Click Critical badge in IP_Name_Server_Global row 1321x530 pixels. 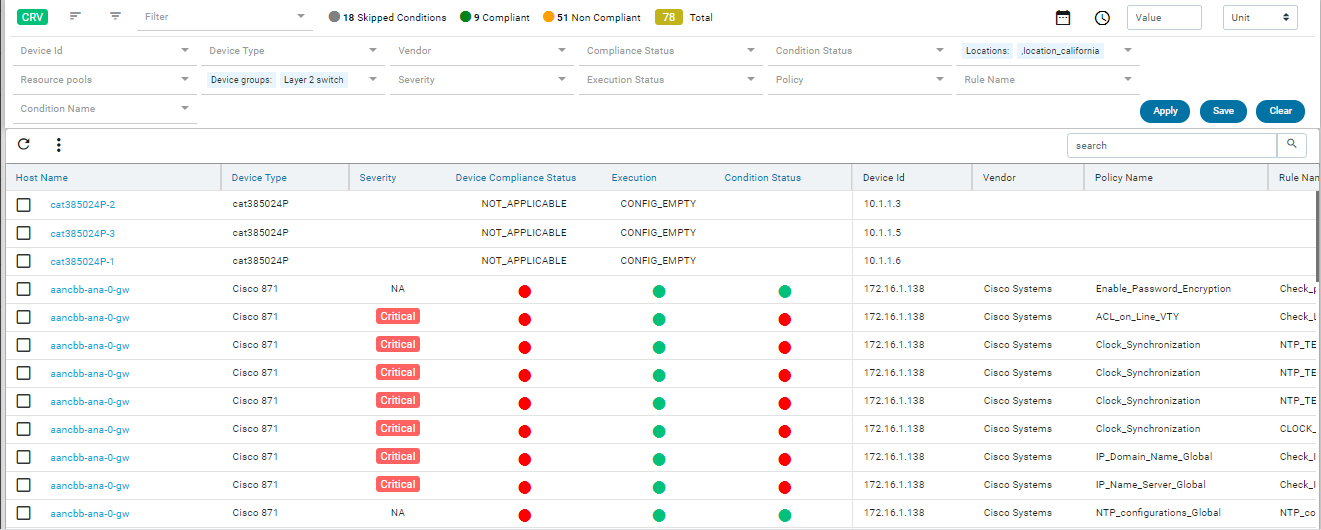[x=398, y=484]
